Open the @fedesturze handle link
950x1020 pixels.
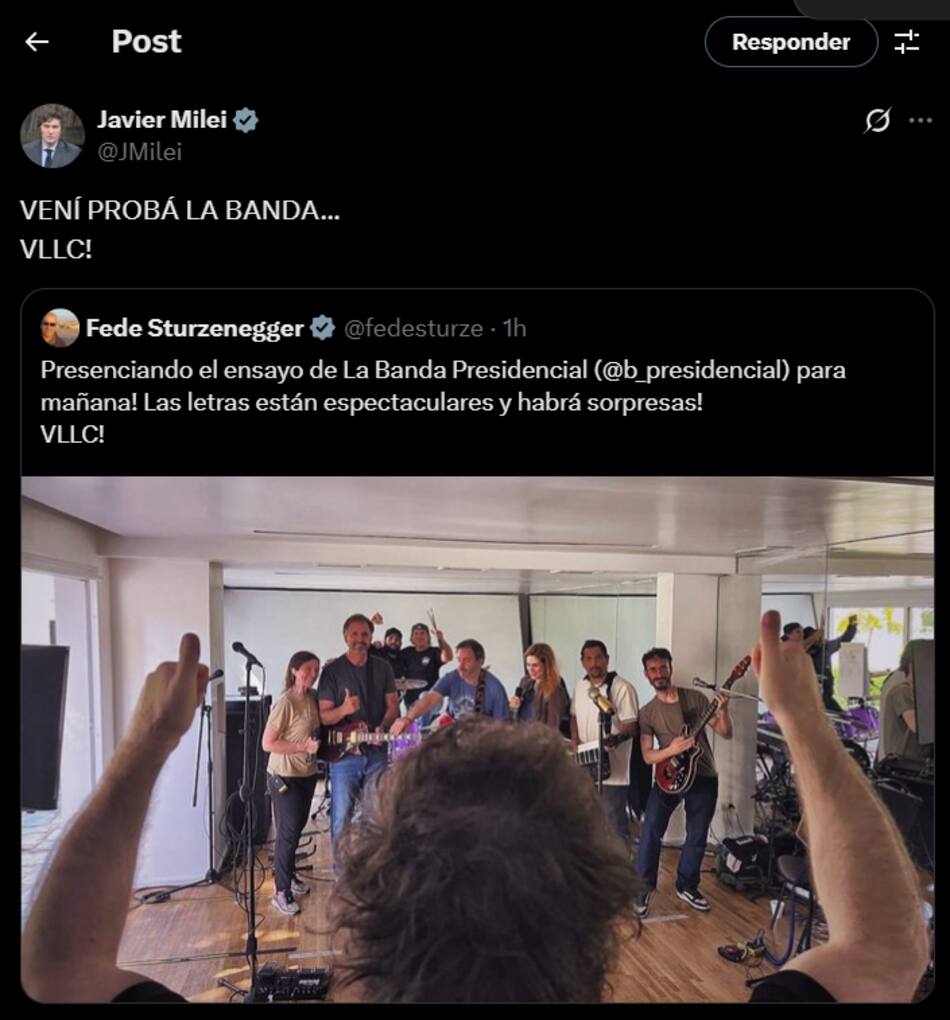(x=413, y=329)
